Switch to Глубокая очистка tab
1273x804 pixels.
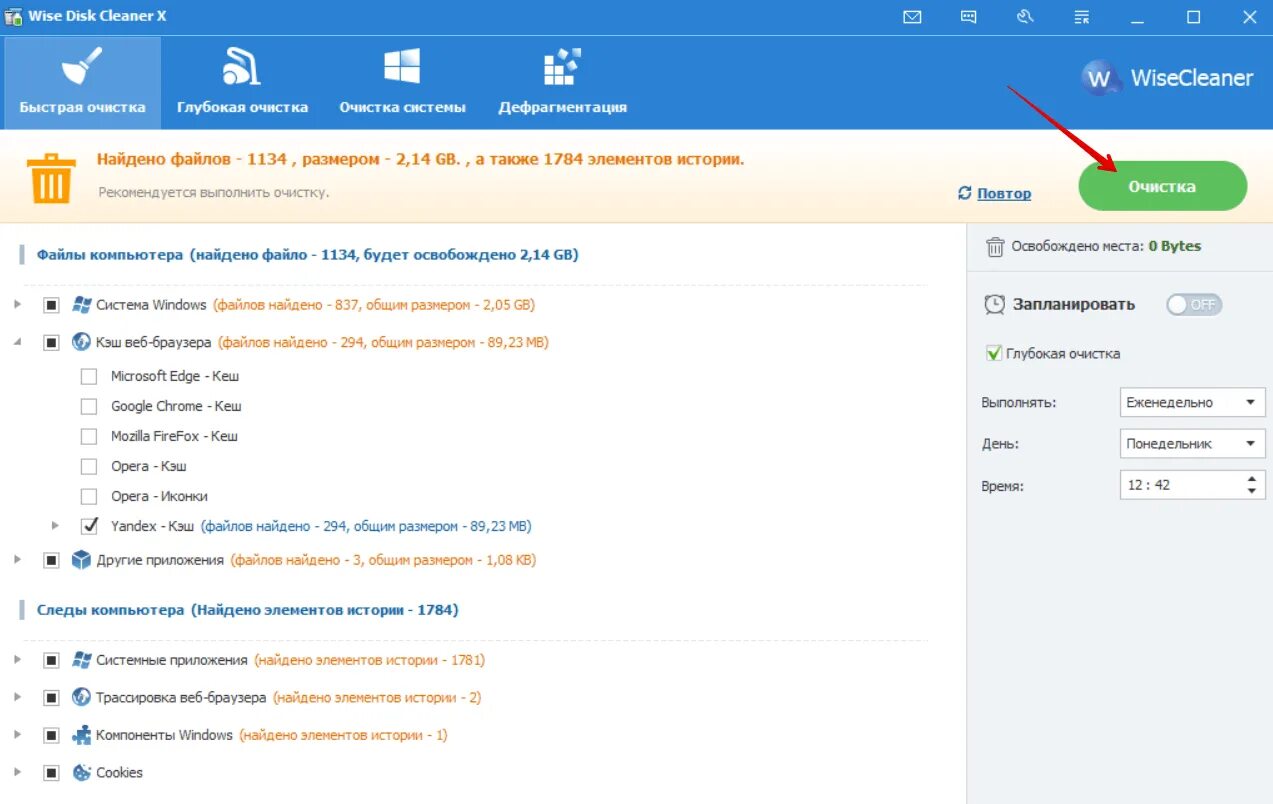242,83
